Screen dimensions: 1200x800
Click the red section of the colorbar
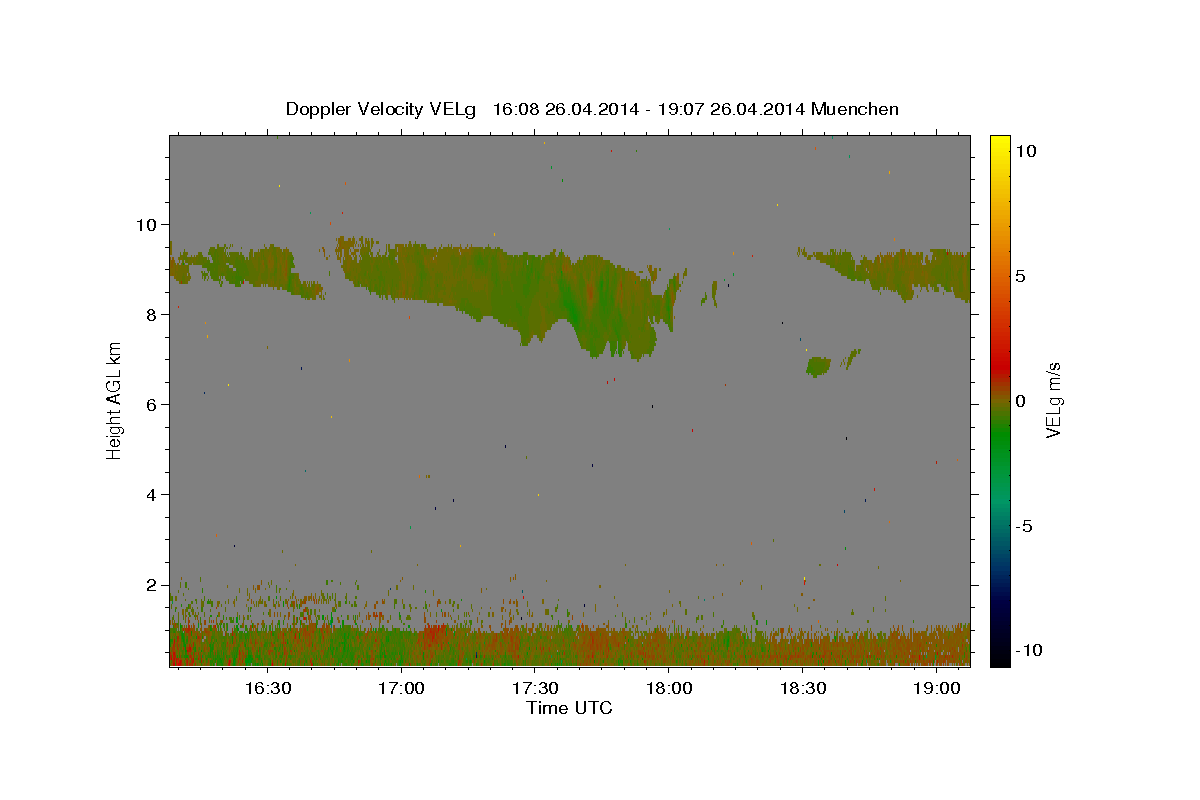point(999,365)
